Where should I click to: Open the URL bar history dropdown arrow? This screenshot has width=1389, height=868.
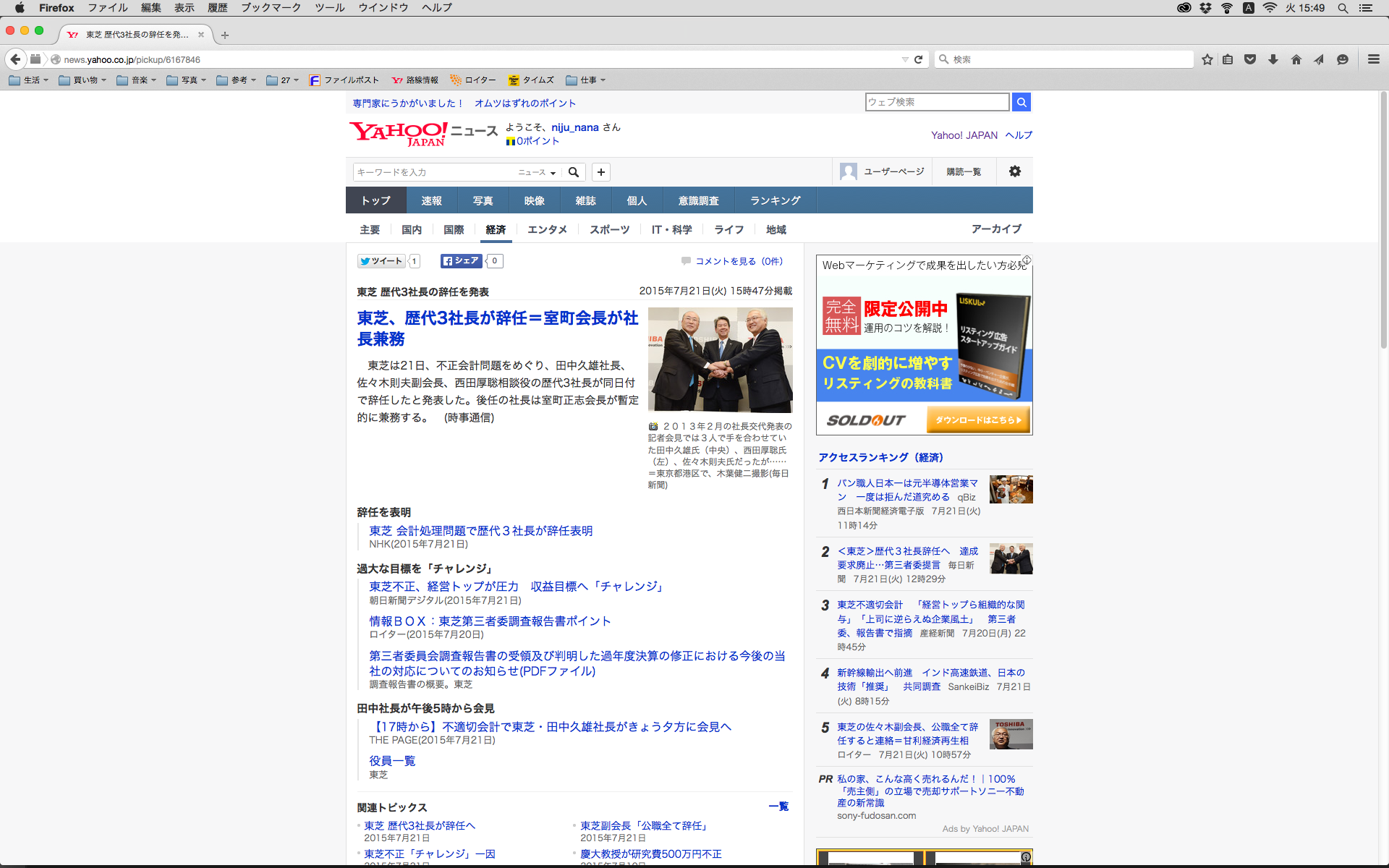click(x=904, y=59)
